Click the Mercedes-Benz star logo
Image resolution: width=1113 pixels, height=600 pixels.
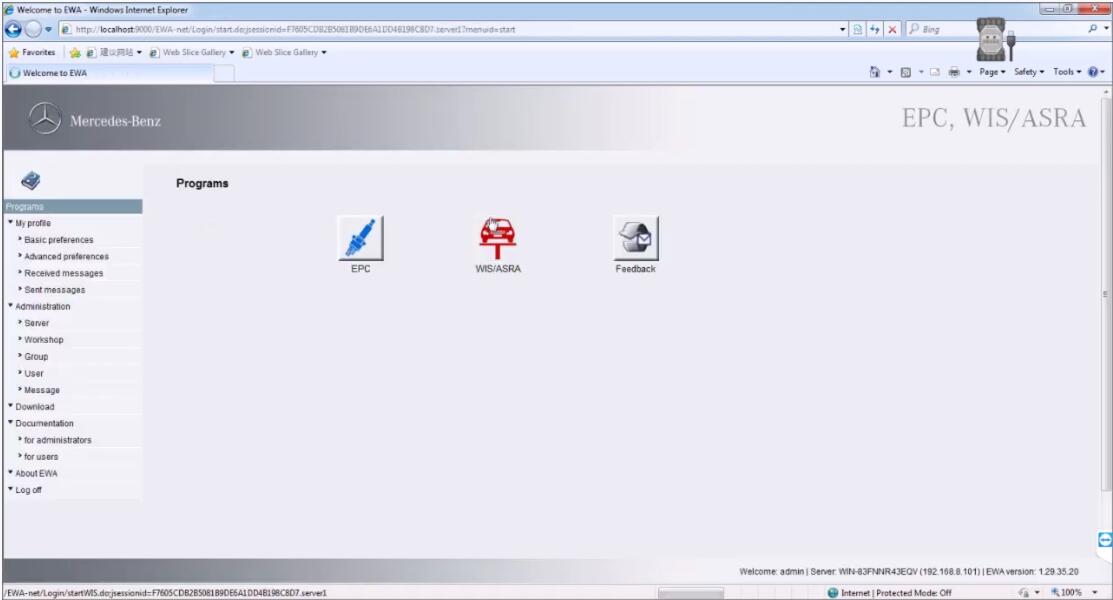click(x=45, y=119)
